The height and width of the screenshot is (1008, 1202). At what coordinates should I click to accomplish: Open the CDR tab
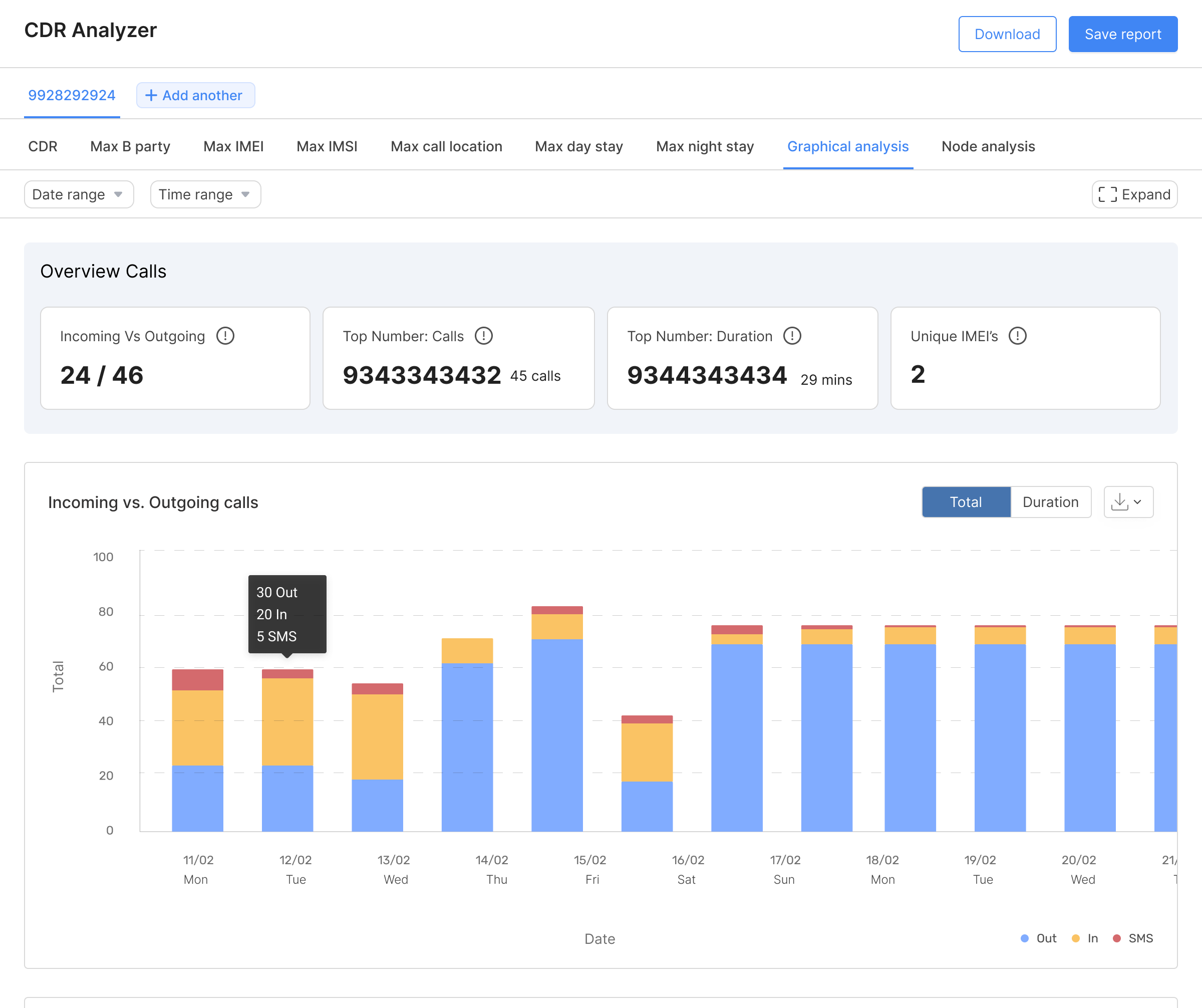tap(43, 146)
